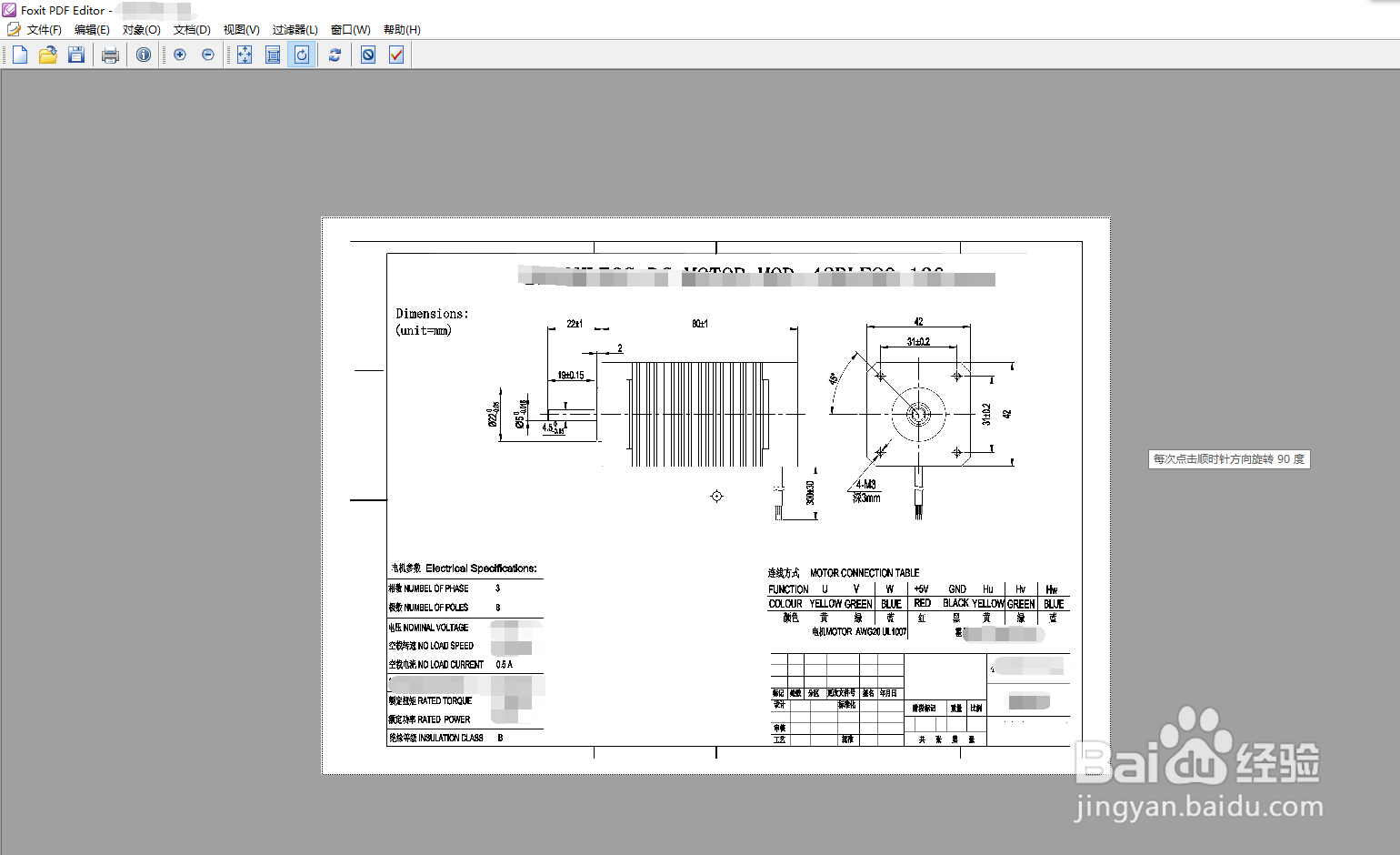Open the 对象(O) menu
Viewport: 1400px width, 855px height.
click(142, 30)
